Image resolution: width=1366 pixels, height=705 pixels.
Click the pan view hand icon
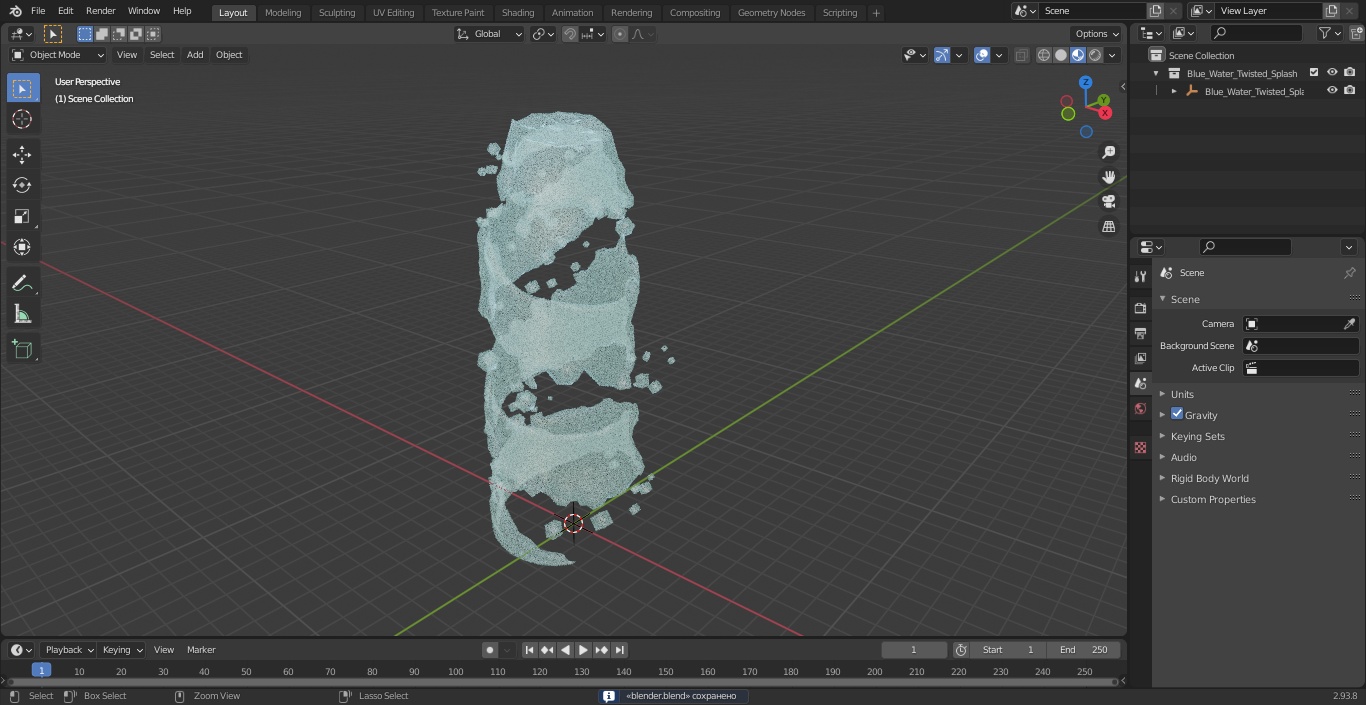coord(1108,177)
